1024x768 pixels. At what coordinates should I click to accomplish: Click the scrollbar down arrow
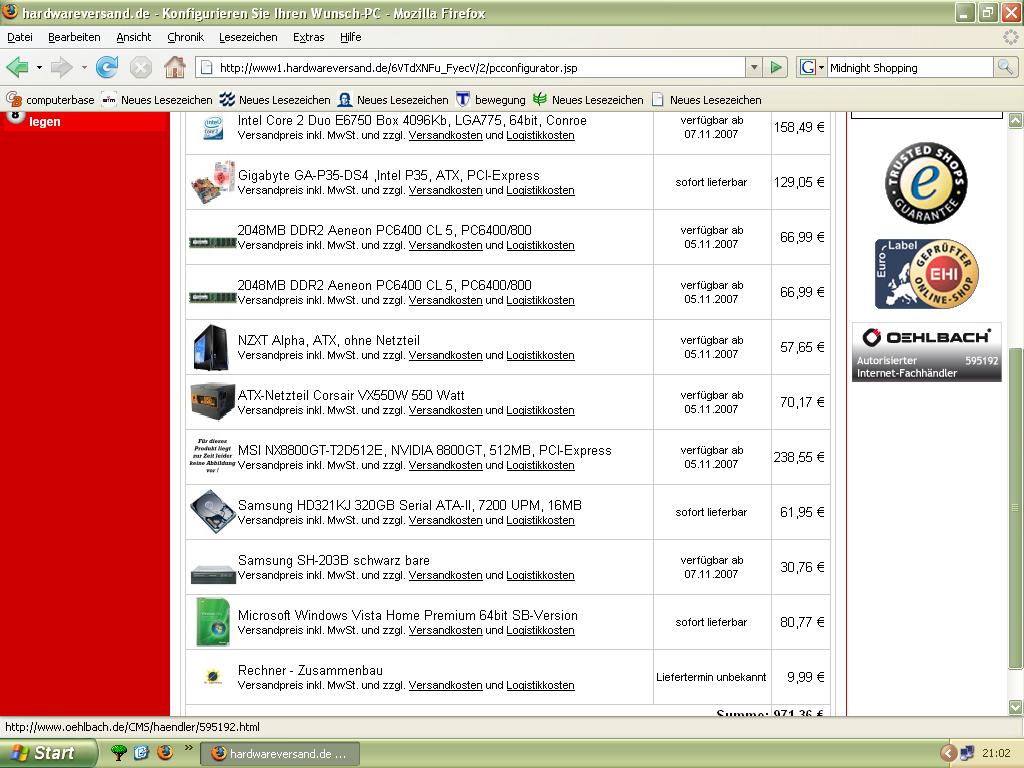[1016, 707]
